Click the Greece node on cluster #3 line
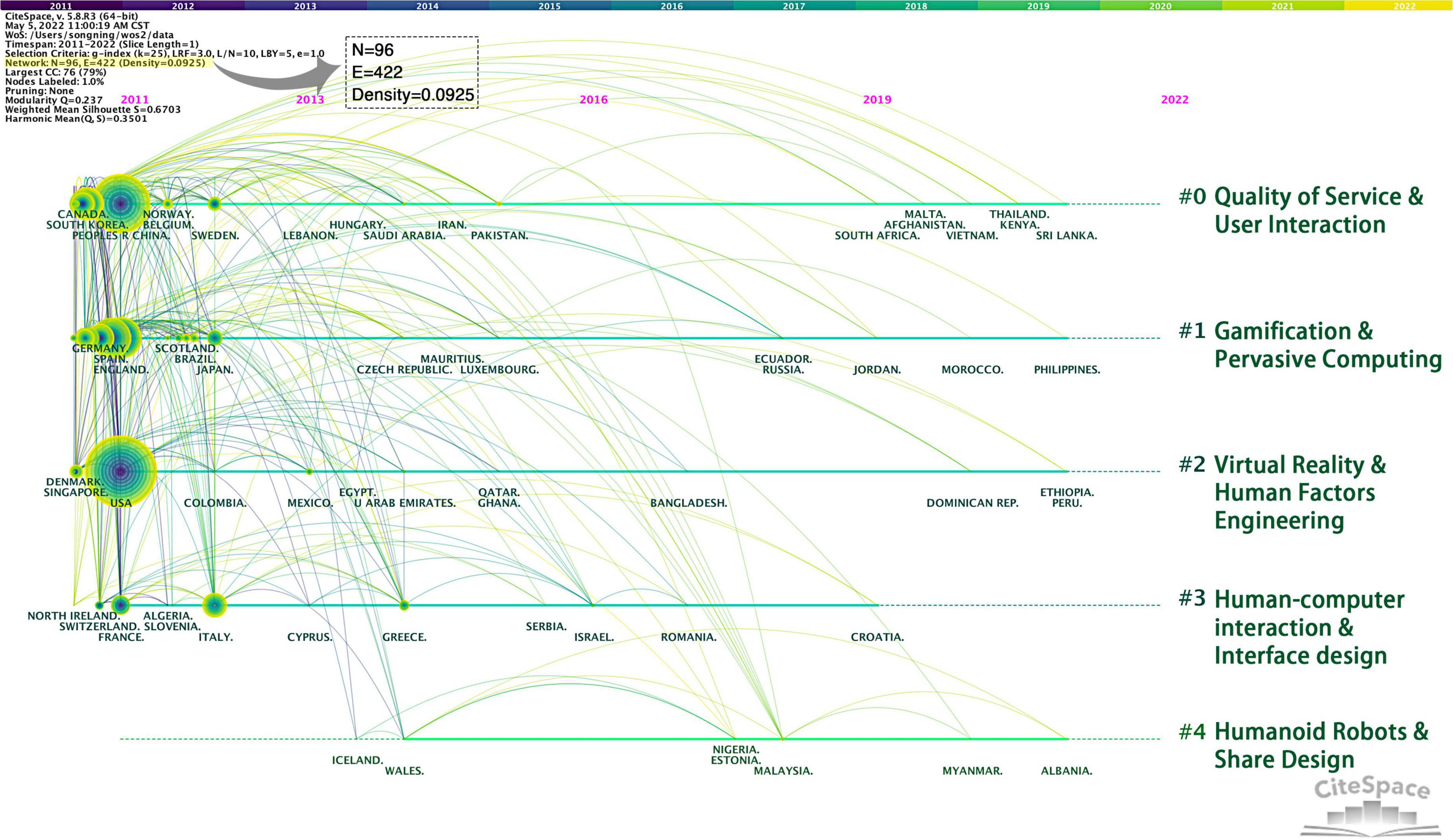1453x840 pixels. pos(404,605)
